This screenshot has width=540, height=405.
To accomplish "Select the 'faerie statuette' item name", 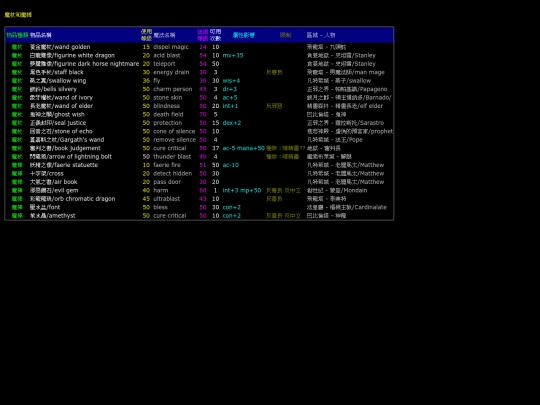I will coord(64,165).
